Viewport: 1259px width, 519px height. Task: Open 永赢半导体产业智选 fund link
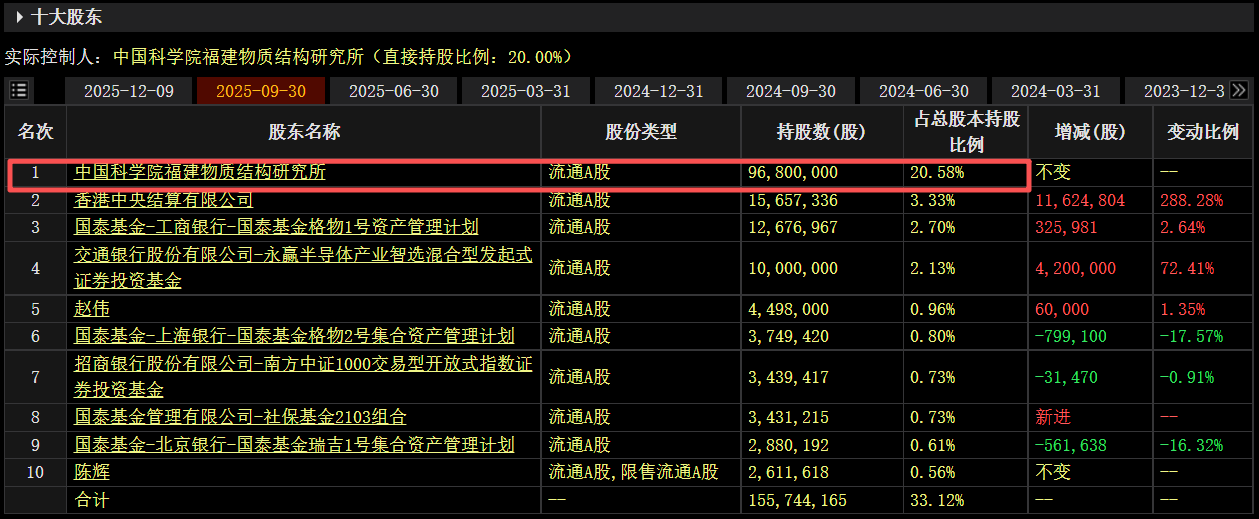coord(303,268)
